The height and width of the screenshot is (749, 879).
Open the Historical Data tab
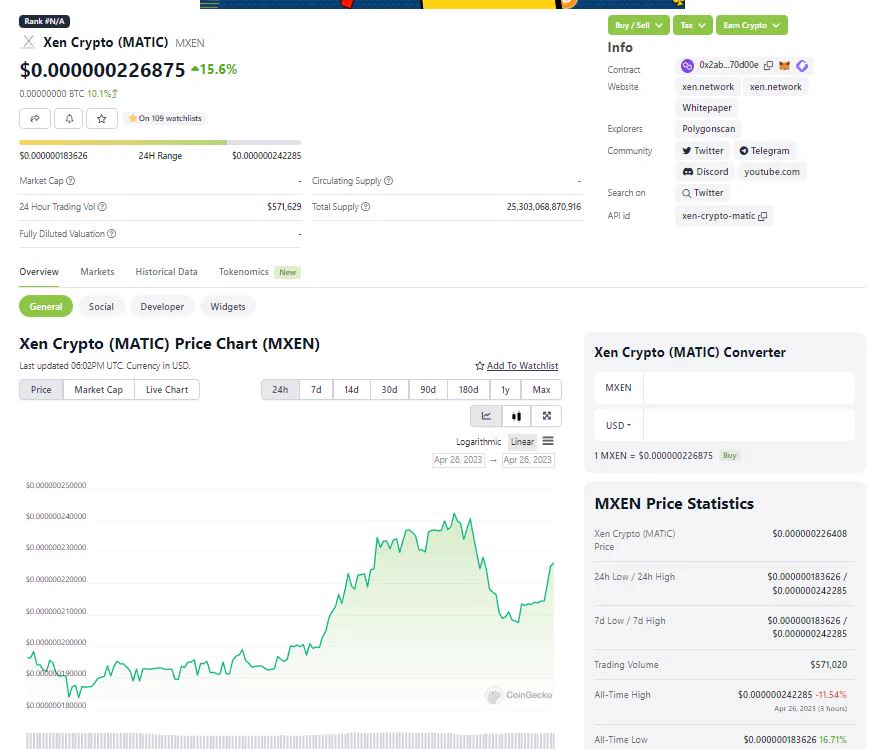coord(166,272)
